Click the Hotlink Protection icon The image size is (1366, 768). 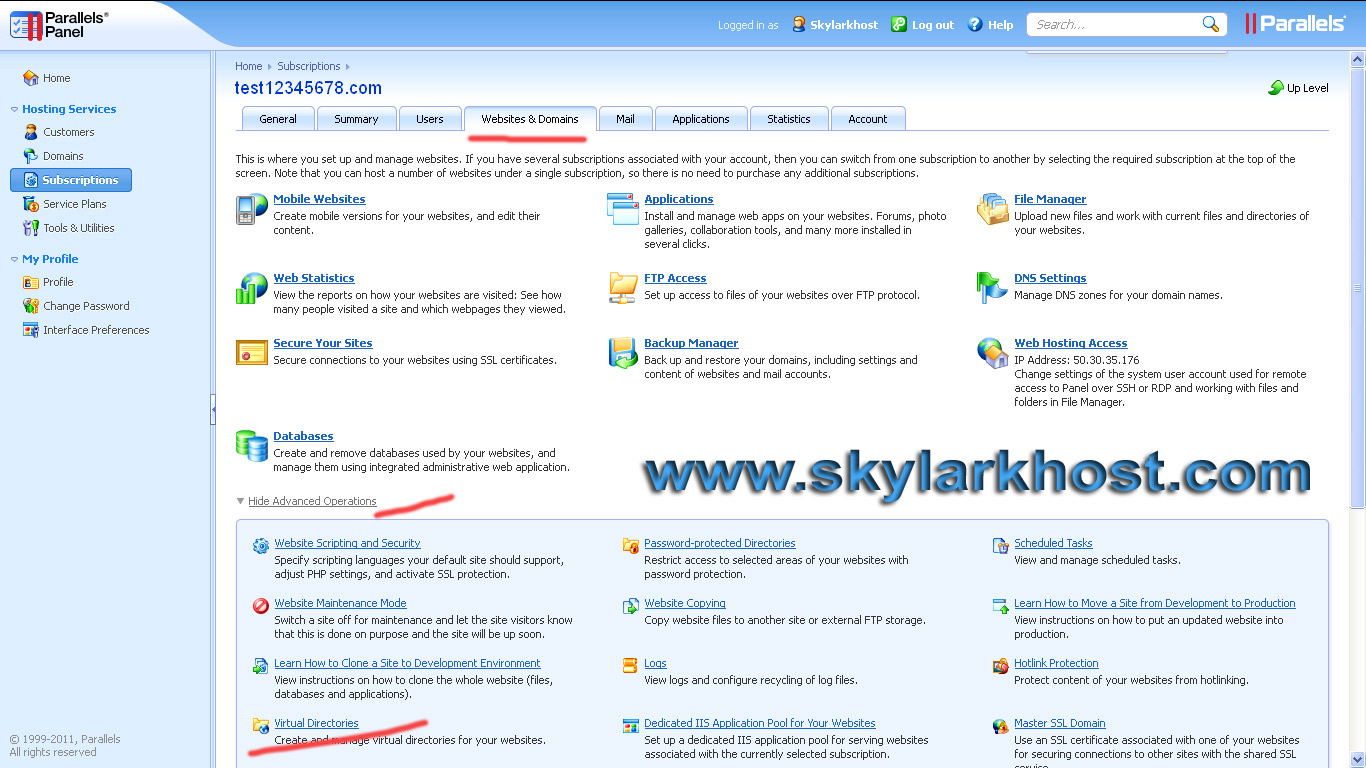pos(1001,665)
